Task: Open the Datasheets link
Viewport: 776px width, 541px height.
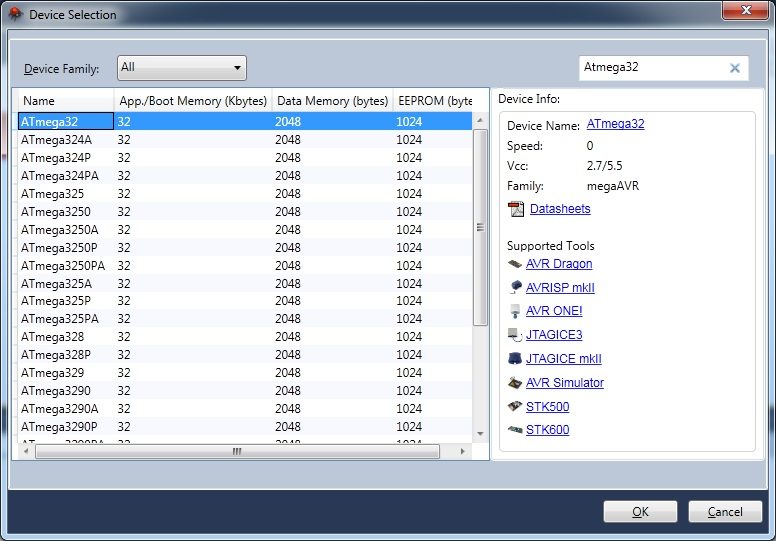Action: point(560,209)
